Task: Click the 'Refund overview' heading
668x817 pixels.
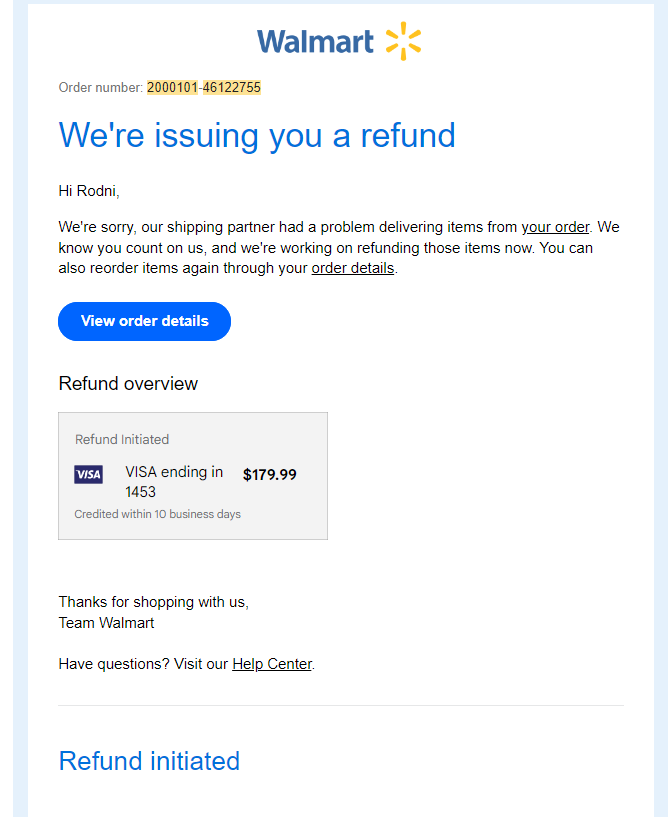Action: pos(128,383)
